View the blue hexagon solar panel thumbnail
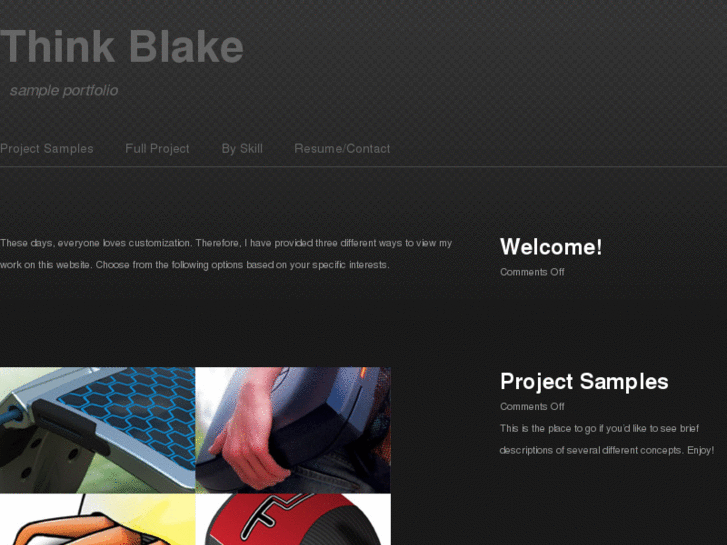The image size is (727, 545). 97,430
